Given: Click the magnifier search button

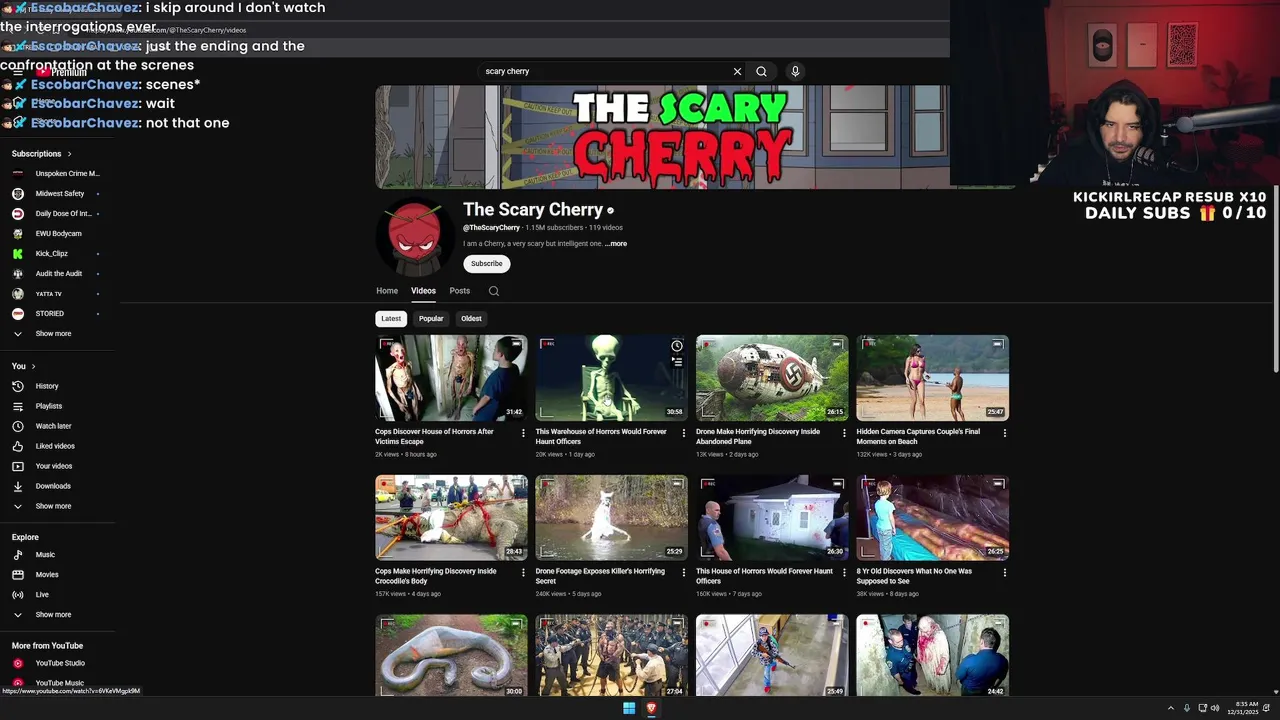Looking at the screenshot, I should 761,71.
